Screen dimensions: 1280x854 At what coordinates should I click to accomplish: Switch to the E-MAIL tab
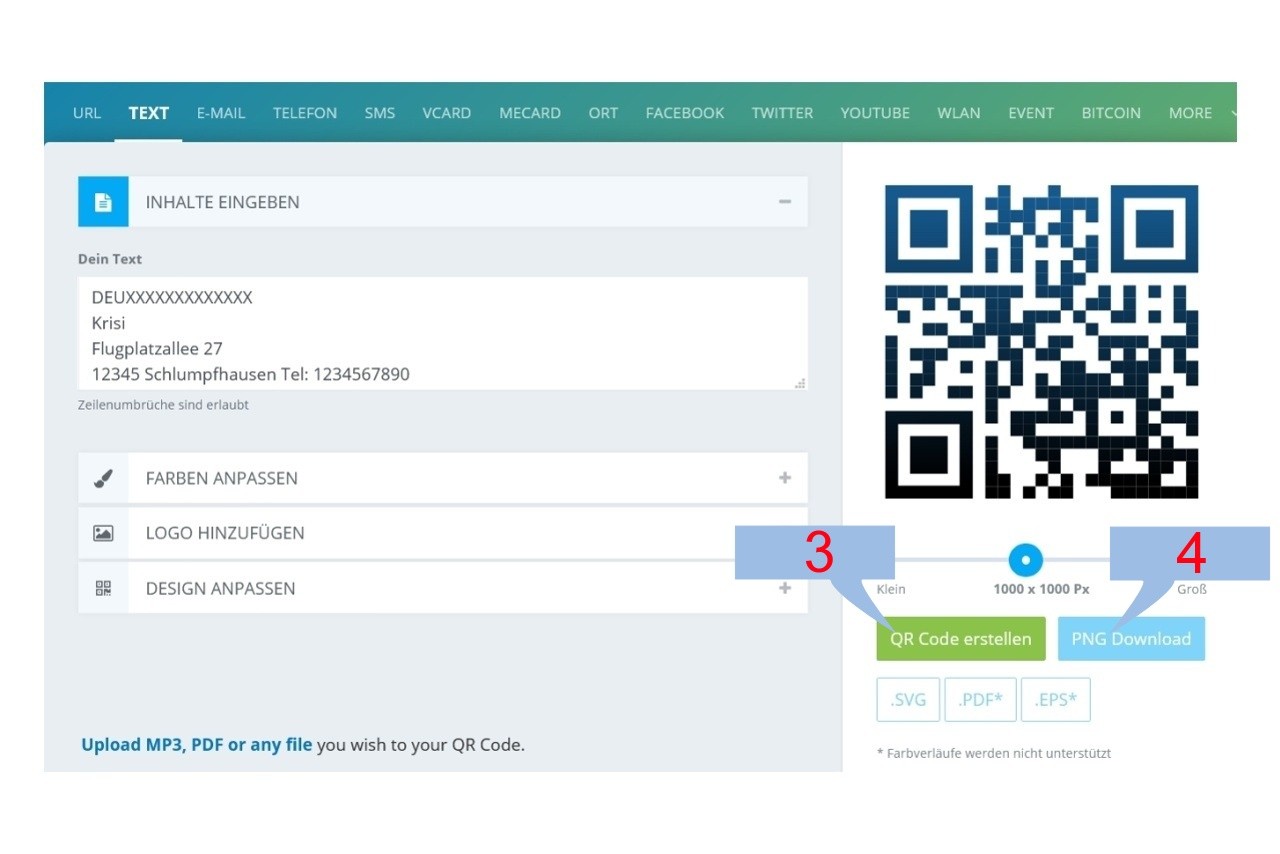221,112
